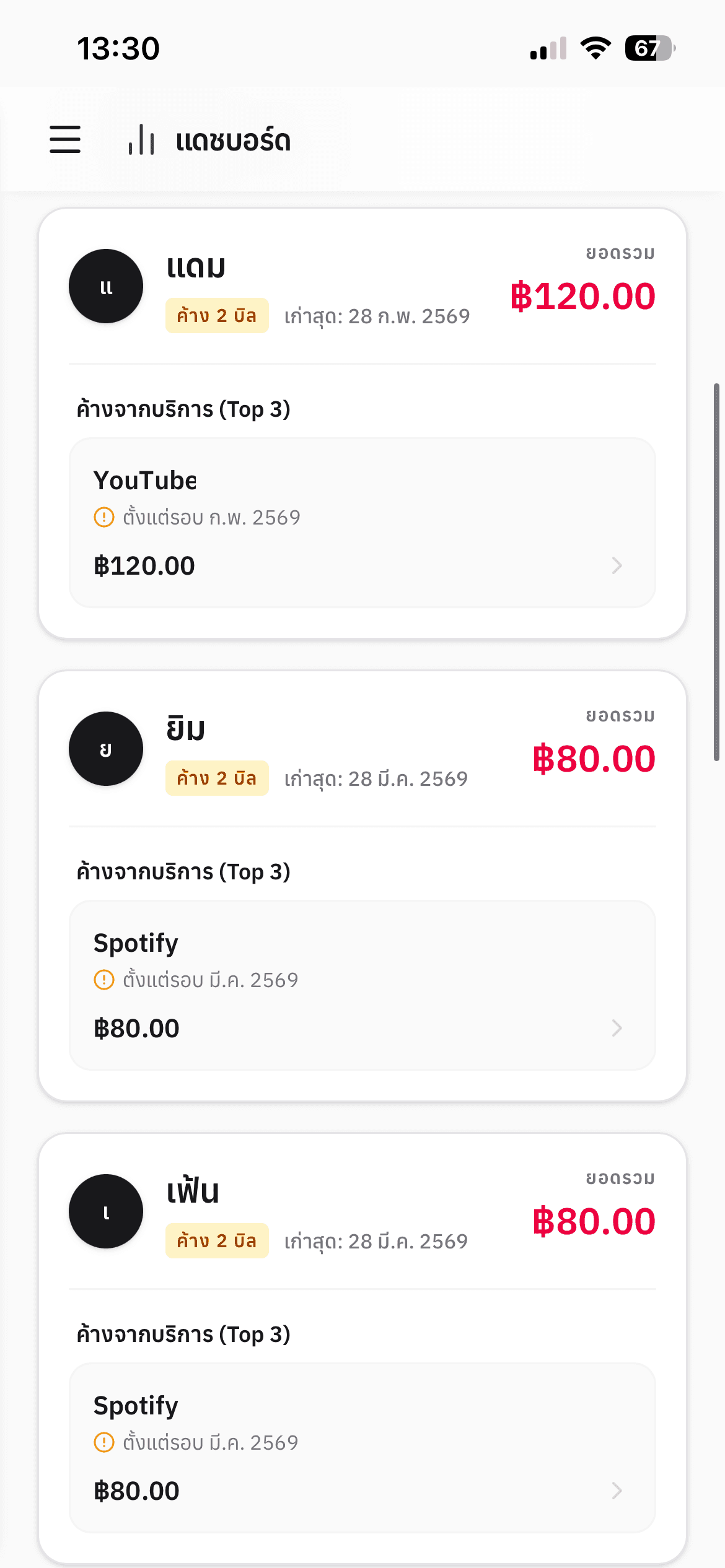
Task: Open แดม's total ฿120.00 amount
Action: (x=582, y=296)
